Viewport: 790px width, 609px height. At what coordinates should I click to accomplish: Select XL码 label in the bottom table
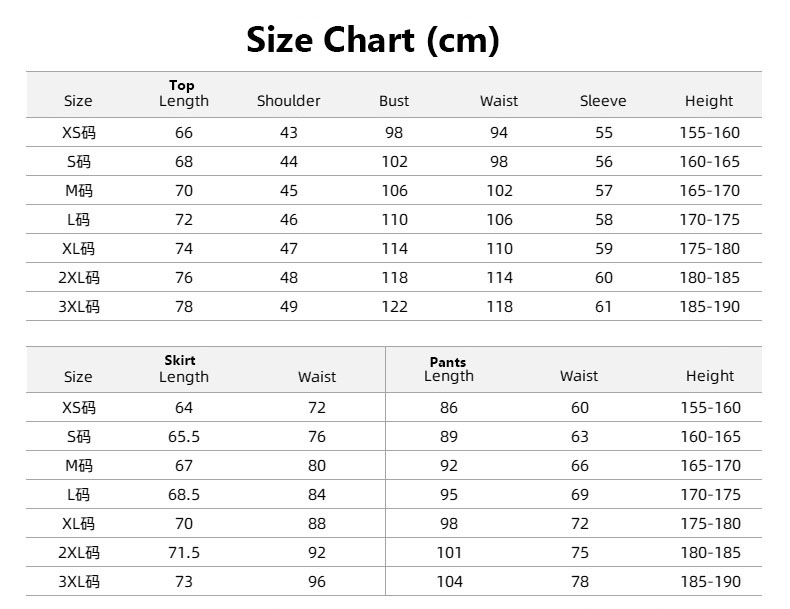[x=79, y=524]
